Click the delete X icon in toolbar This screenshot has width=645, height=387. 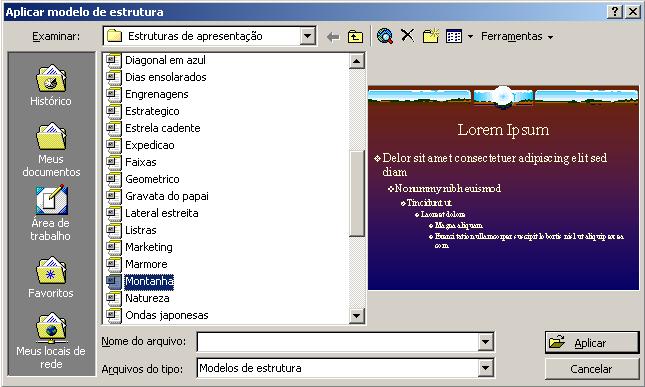(407, 36)
